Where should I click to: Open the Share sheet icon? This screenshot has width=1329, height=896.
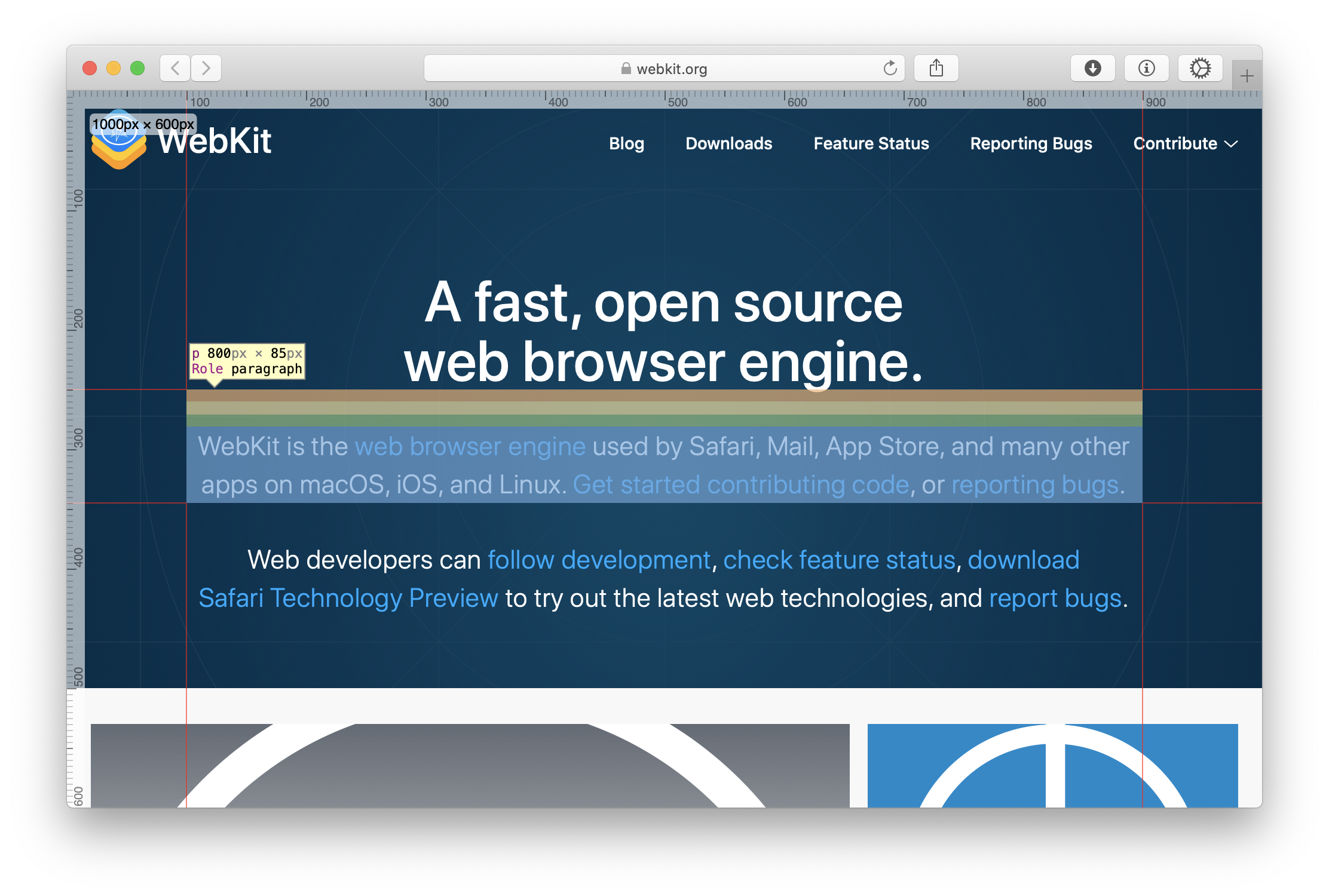pos(936,68)
